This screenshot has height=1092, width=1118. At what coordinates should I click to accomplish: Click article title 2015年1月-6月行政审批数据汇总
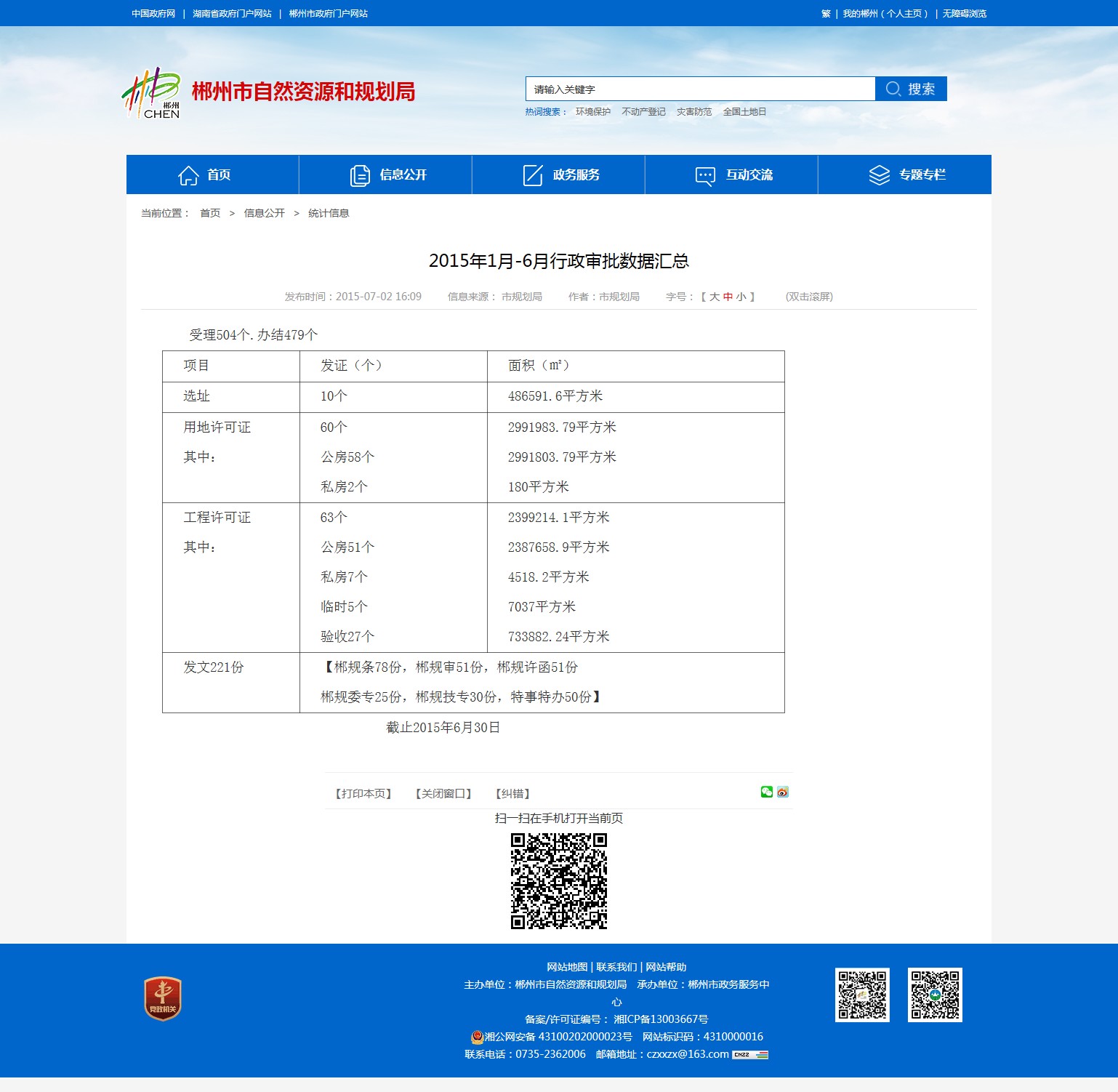pos(559,261)
